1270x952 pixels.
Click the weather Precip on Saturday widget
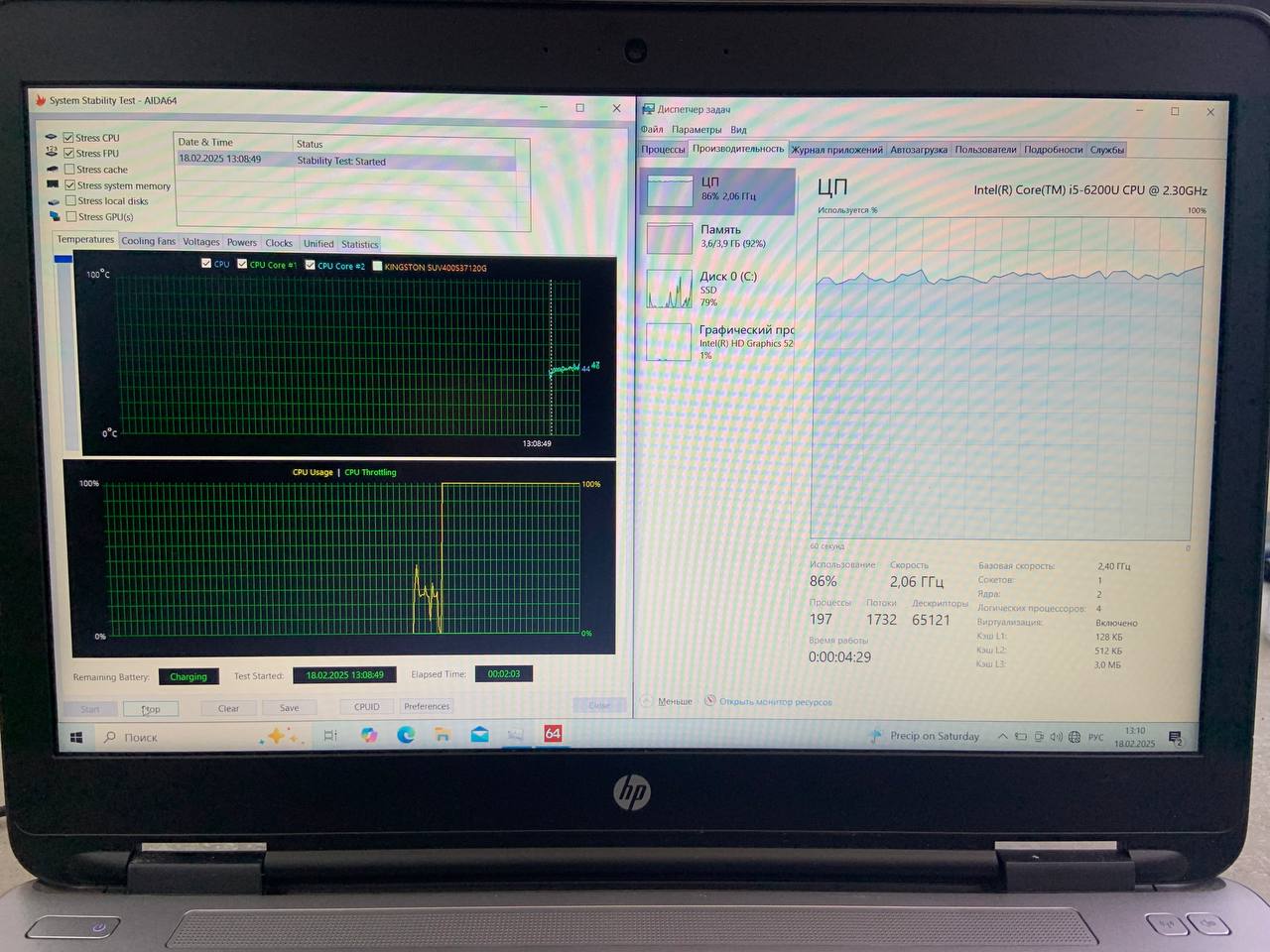(x=924, y=736)
